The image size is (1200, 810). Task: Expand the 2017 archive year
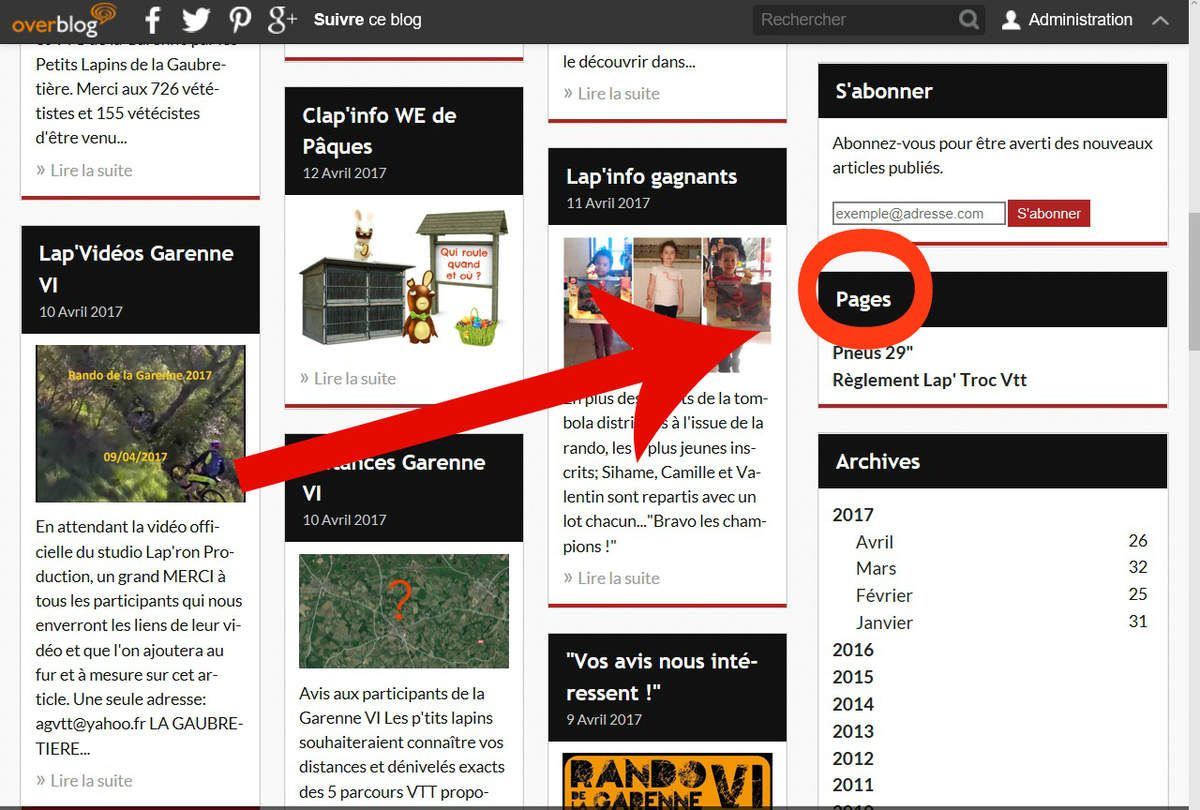pyautogui.click(x=853, y=515)
